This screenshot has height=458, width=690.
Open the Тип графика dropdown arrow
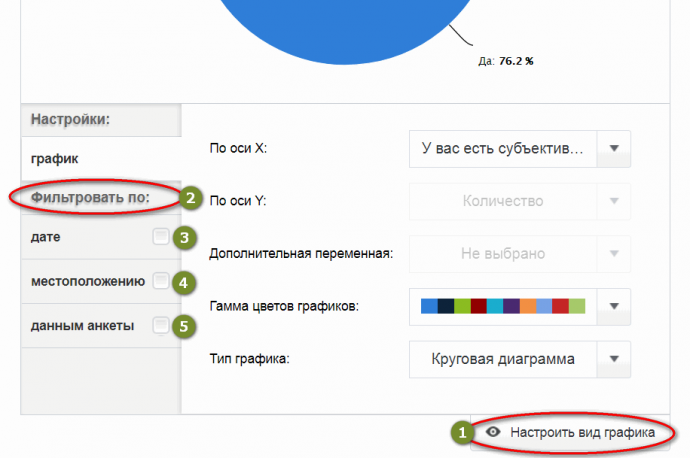(614, 359)
